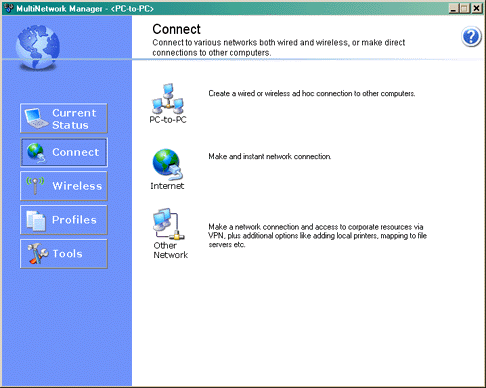The width and height of the screenshot is (486, 388).
Task: Click the VPN corporate resources description text
Action: click(x=317, y=236)
